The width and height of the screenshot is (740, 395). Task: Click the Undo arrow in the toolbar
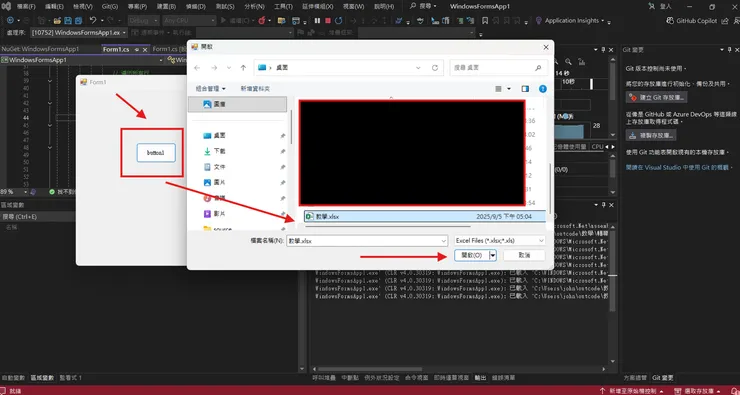click(x=92, y=21)
